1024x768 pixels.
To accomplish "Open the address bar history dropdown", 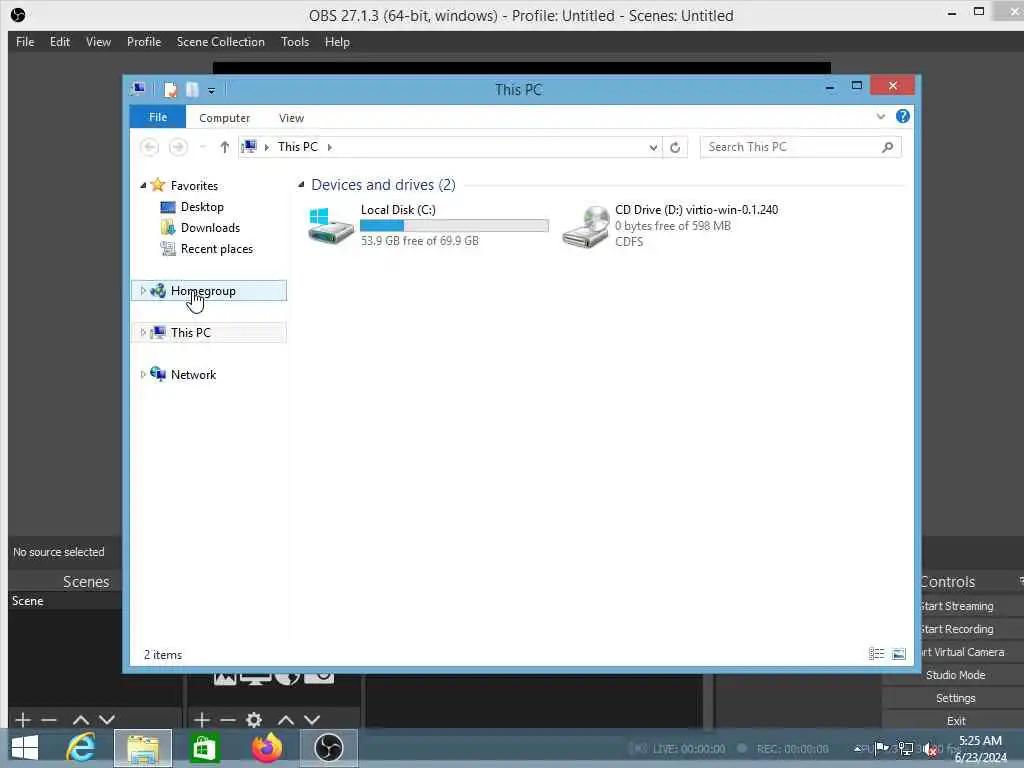I will [653, 148].
